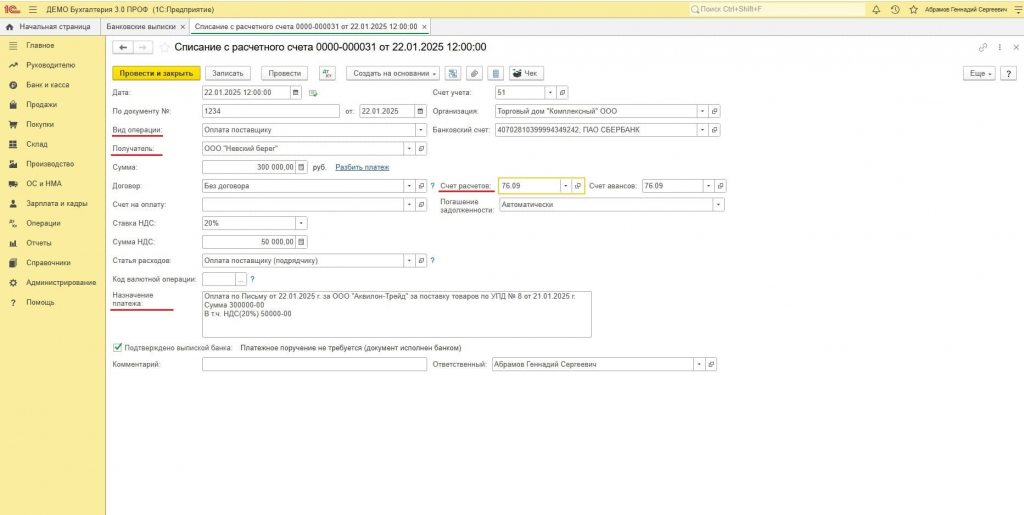This screenshot has width=1024, height=515.
Task: Add this document to favorites star
Action: point(165,48)
